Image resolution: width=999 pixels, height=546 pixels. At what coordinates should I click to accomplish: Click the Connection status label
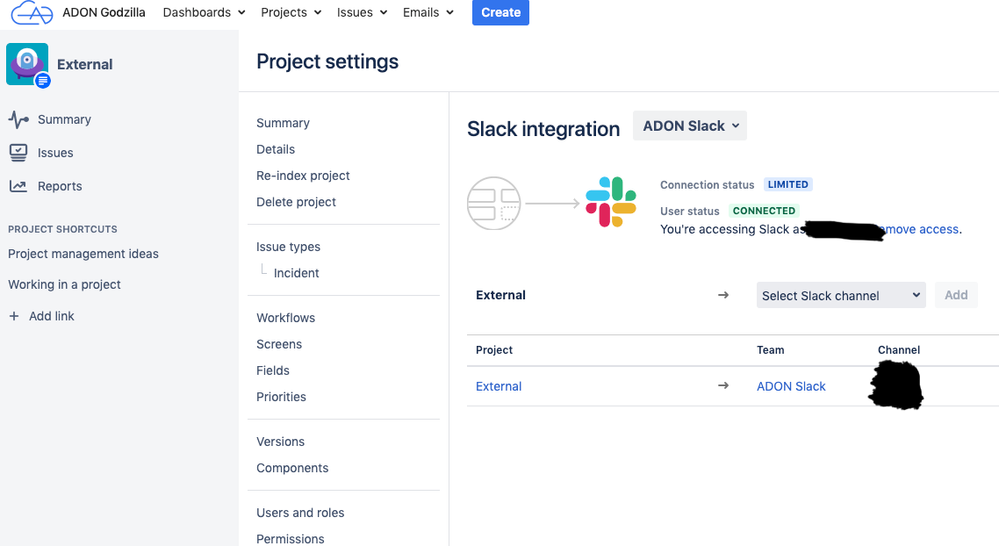(x=707, y=185)
